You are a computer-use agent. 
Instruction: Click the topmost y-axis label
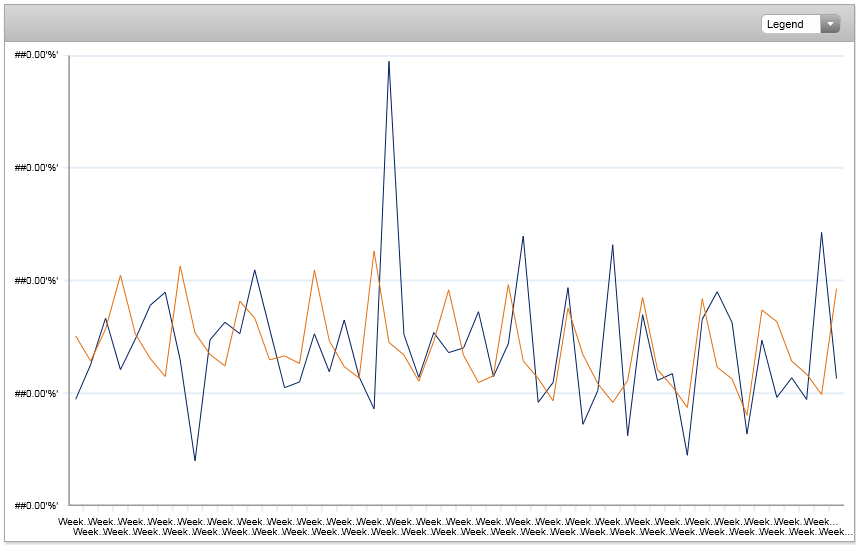pos(36,55)
